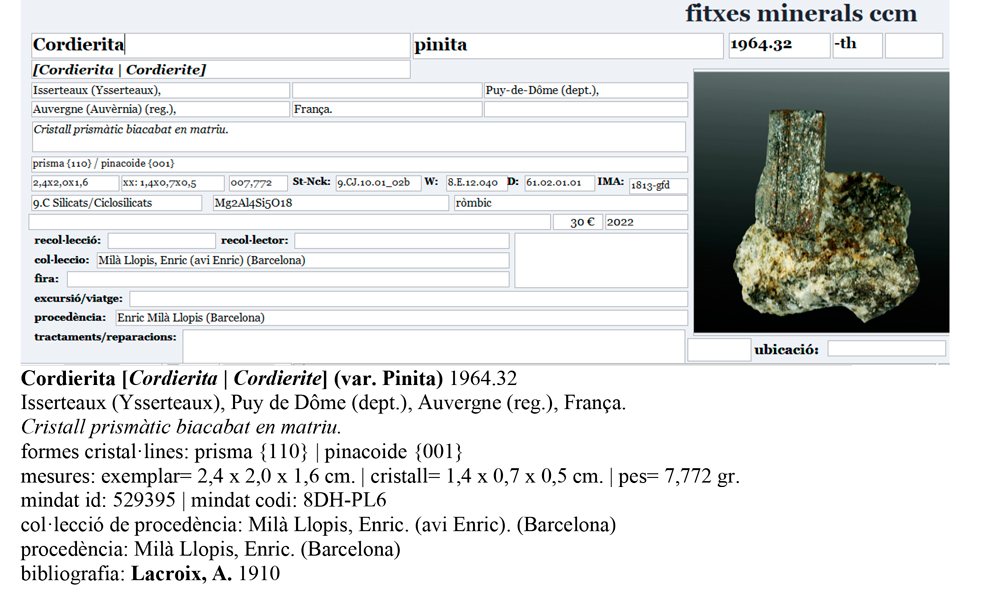Select the W code field 8.E.12.040
Image resolution: width=1000 pixels, height=591 pixels.
476,183
